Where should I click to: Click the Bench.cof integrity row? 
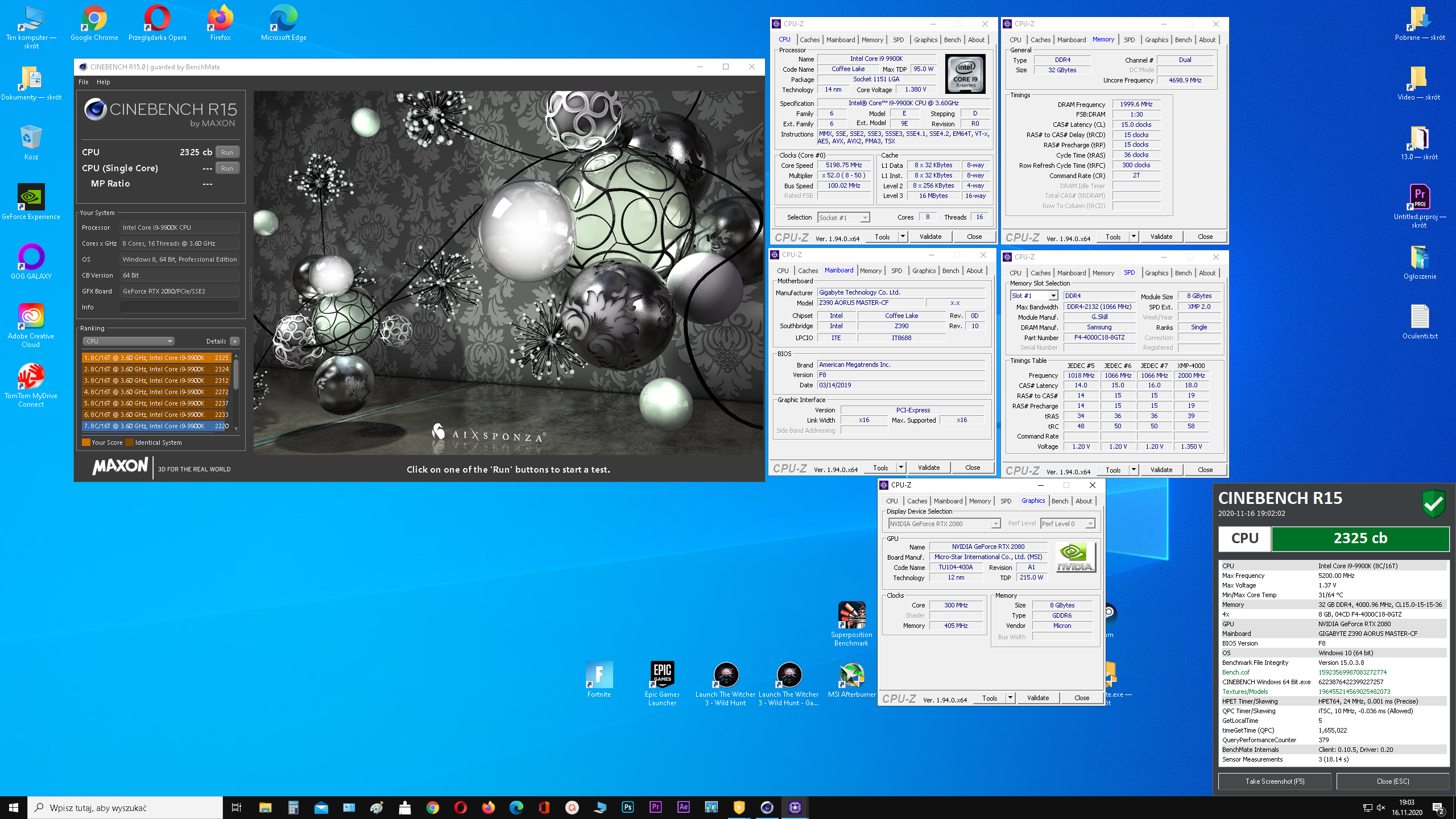coord(1333,672)
